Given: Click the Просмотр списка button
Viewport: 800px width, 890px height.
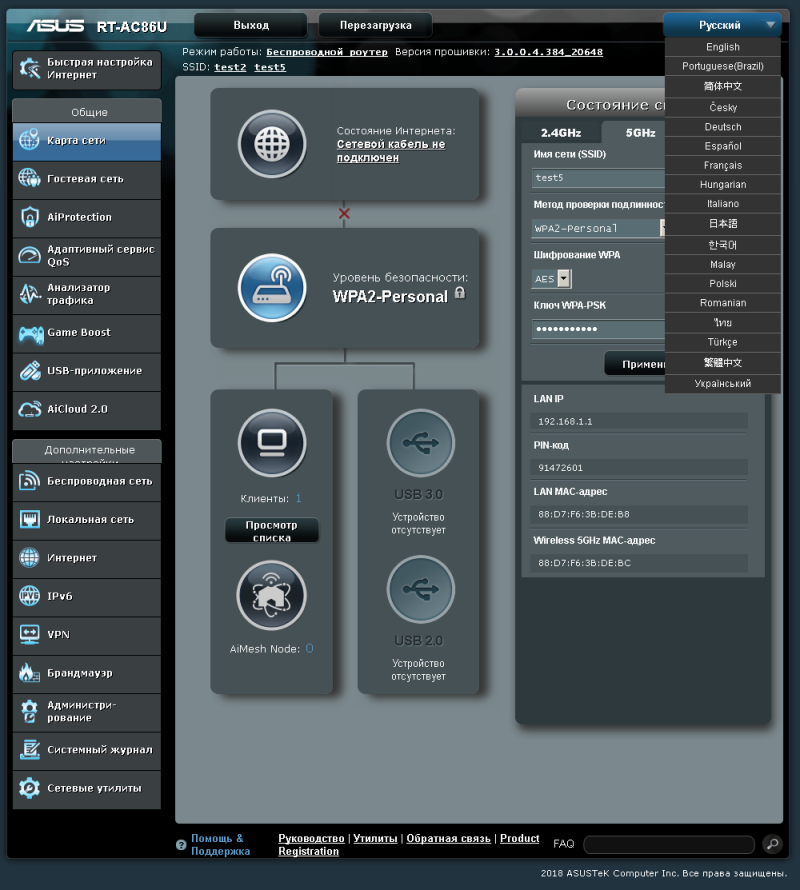Looking at the screenshot, I should click(271, 531).
